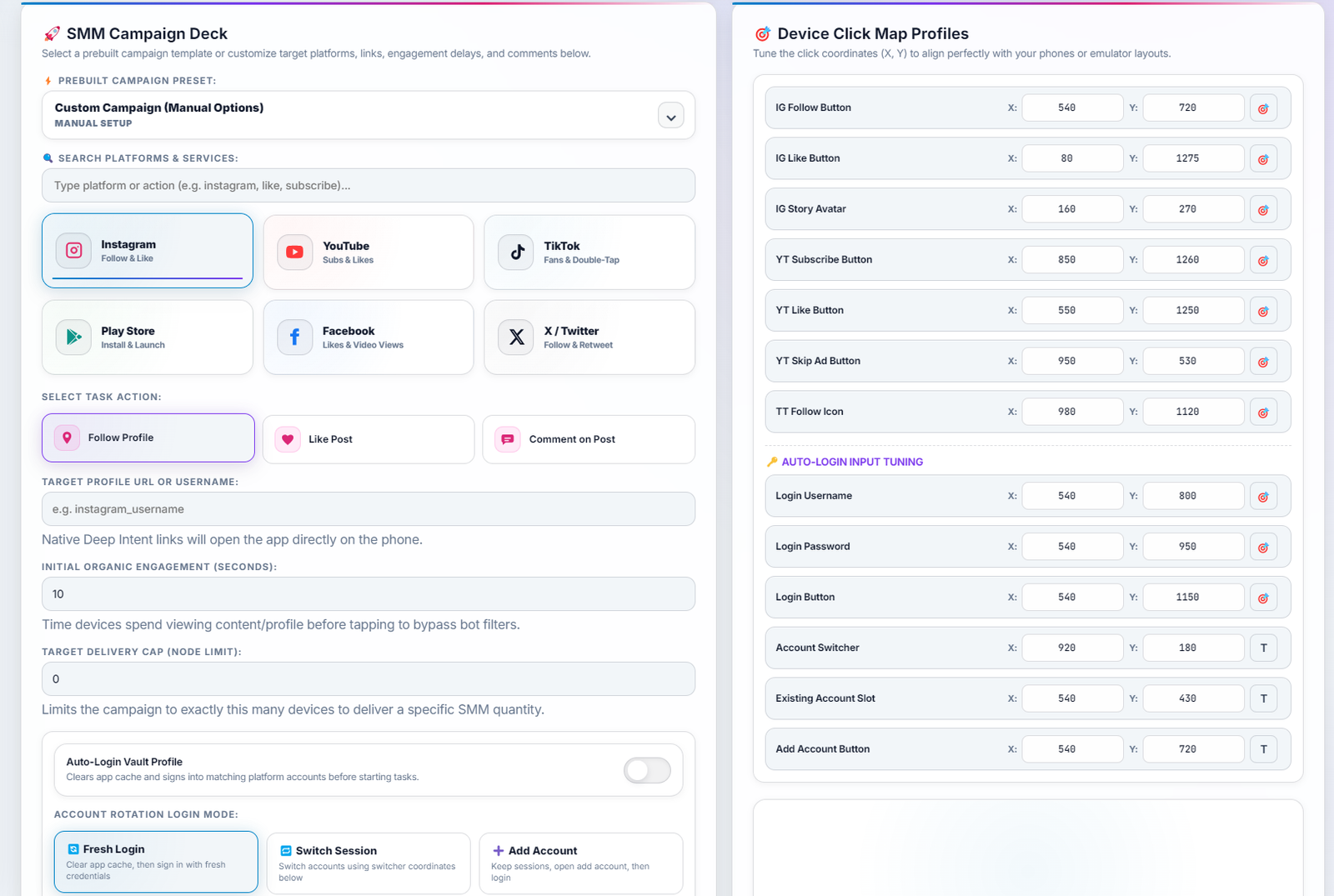
Task: Select the Facebook platform card
Action: [x=369, y=338]
